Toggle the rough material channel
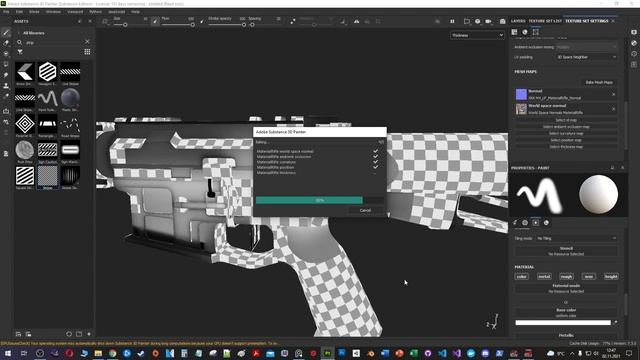The height and width of the screenshot is (360, 640). (566, 276)
